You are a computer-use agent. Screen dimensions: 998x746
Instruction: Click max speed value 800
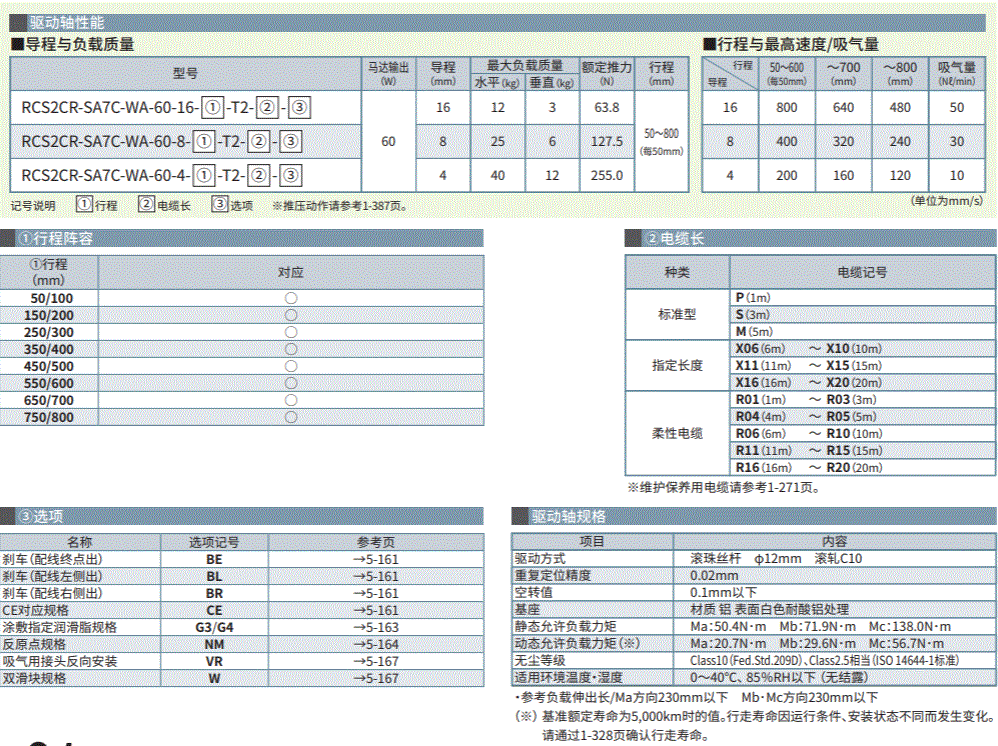click(787, 108)
